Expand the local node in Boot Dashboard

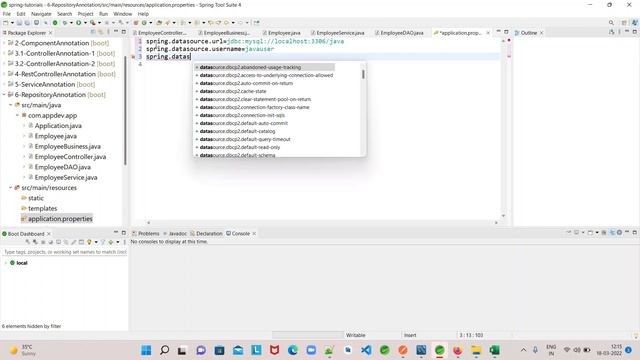coord(6,263)
